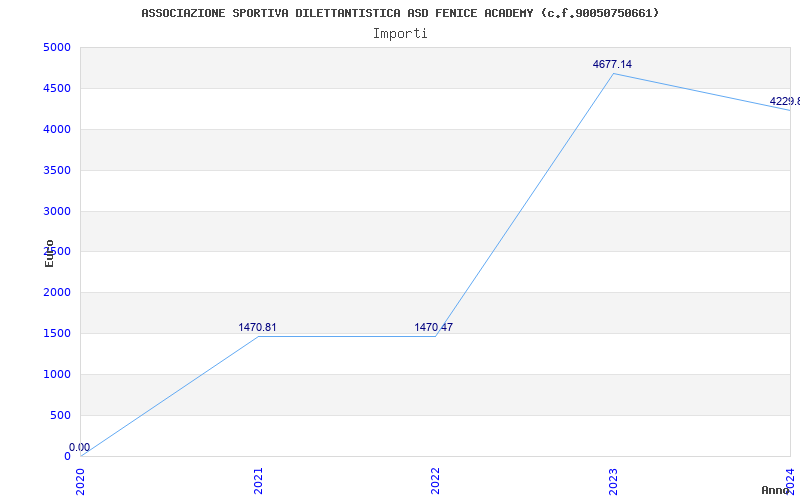Click the 2022 x-axis label
Image resolution: width=800 pixels, height=500 pixels.
[x=435, y=481]
